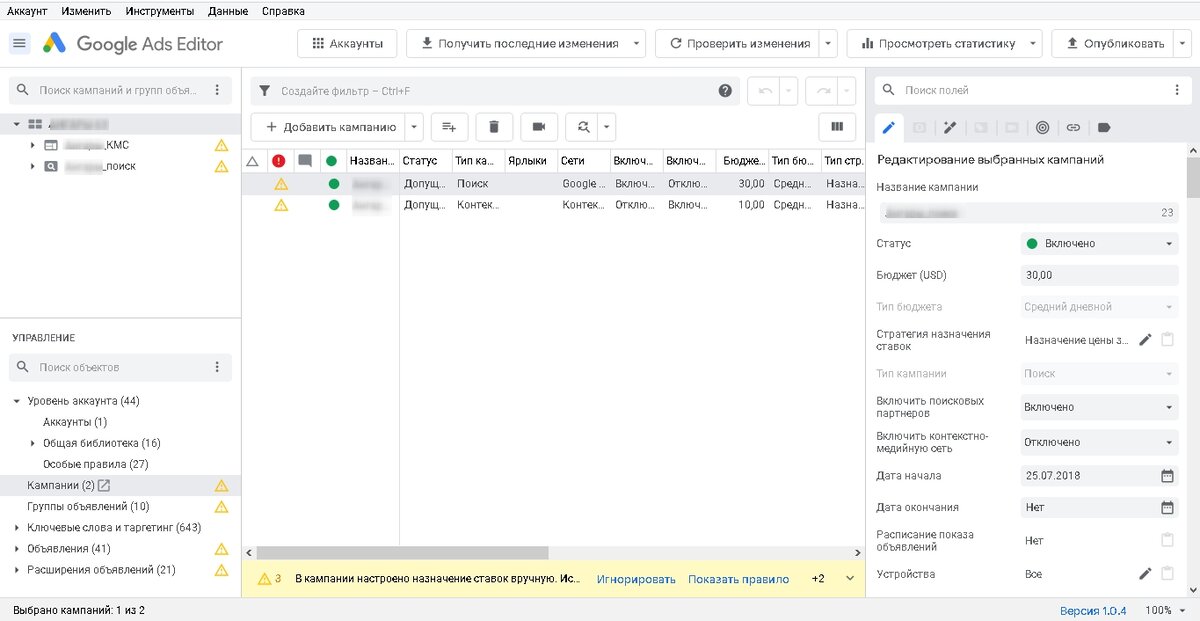Open the start date calendar

click(x=1167, y=476)
